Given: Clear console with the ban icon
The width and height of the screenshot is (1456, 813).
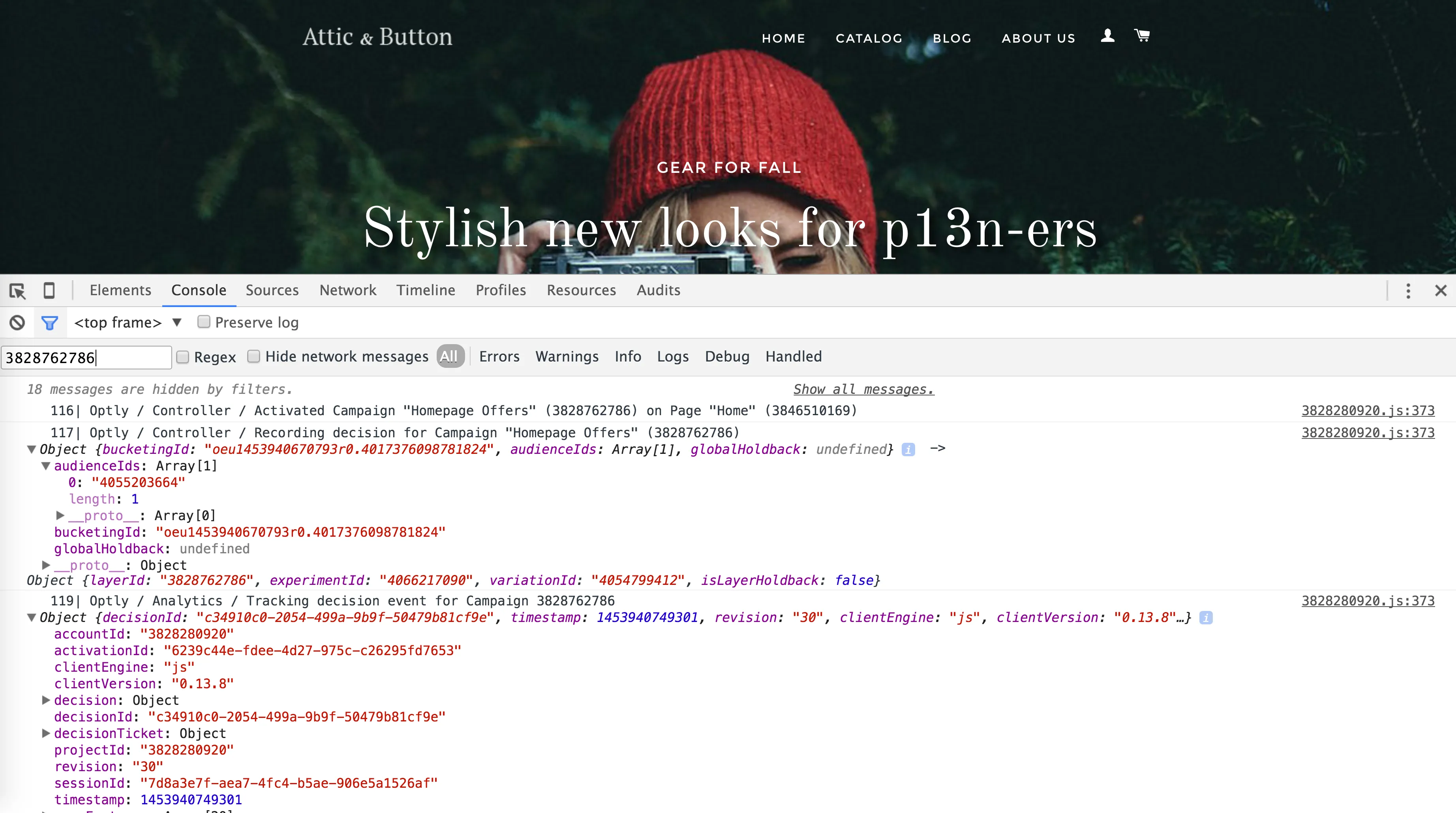Looking at the screenshot, I should 17,322.
